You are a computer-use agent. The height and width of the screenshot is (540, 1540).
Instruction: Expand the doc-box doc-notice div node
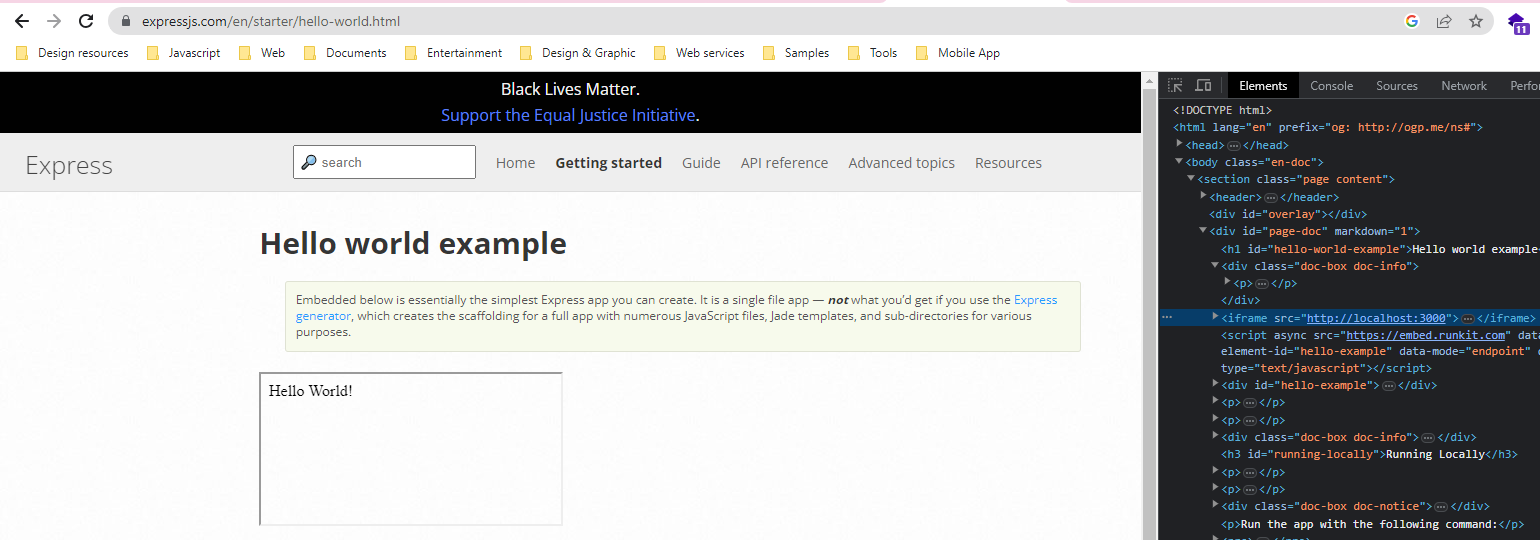tap(1215, 505)
